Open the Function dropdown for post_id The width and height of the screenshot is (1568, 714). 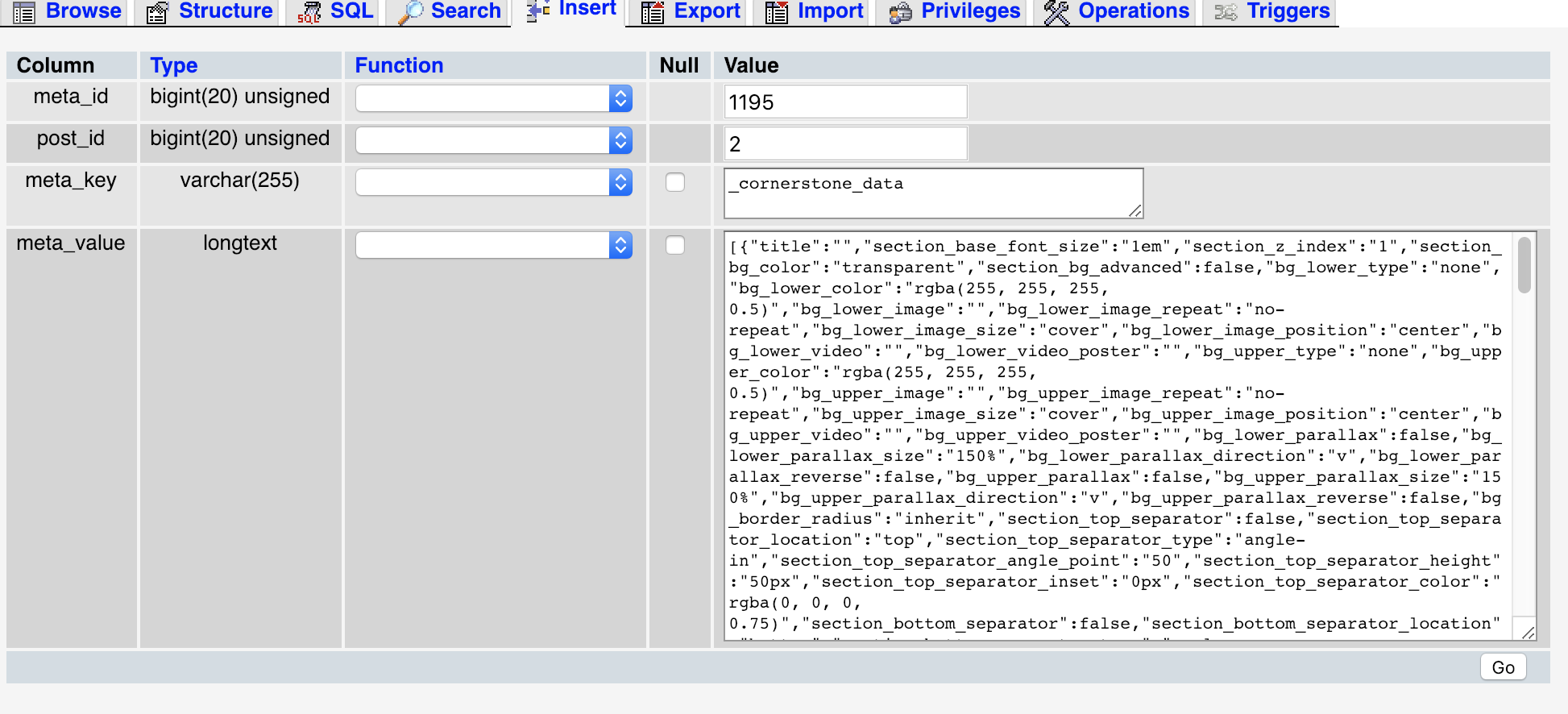494,141
